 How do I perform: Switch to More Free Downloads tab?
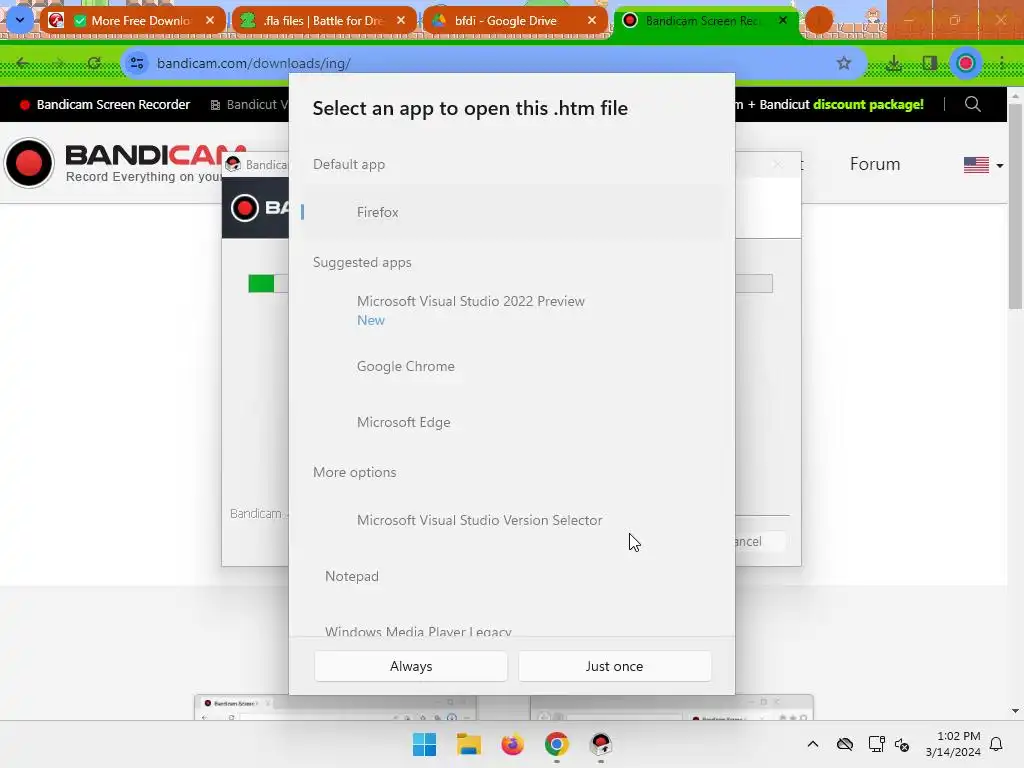pos(131,20)
